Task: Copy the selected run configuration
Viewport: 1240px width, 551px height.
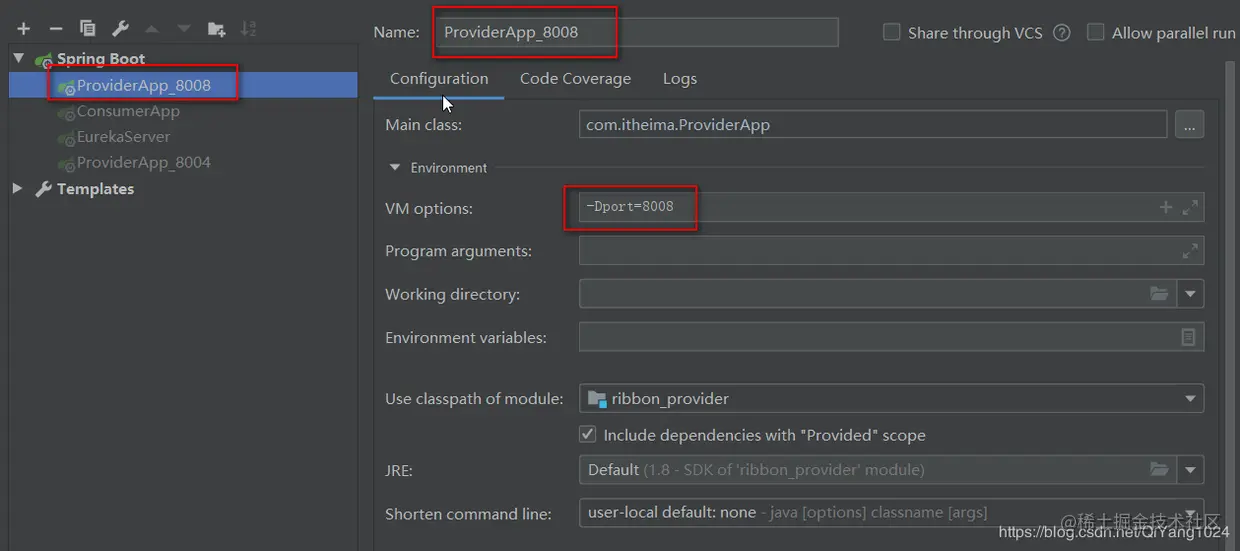Action: pyautogui.click(x=88, y=29)
